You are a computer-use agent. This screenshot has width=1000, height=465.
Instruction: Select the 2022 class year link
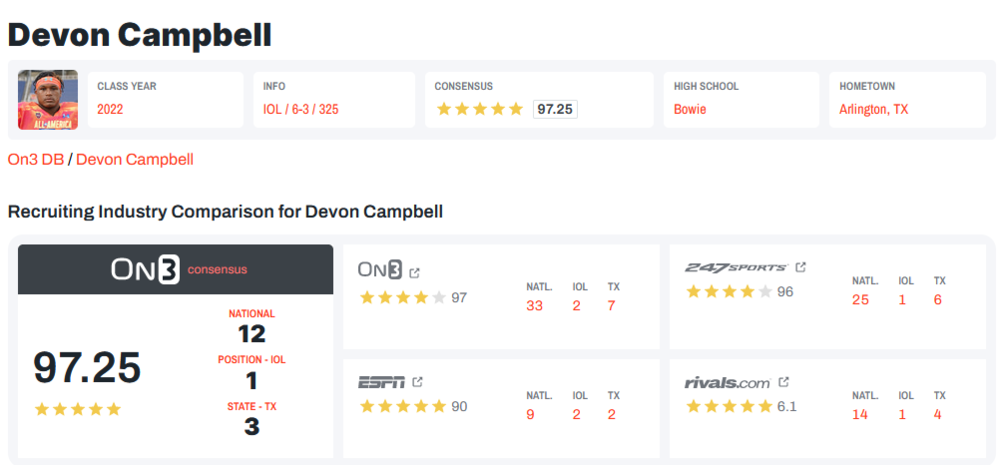(110, 109)
